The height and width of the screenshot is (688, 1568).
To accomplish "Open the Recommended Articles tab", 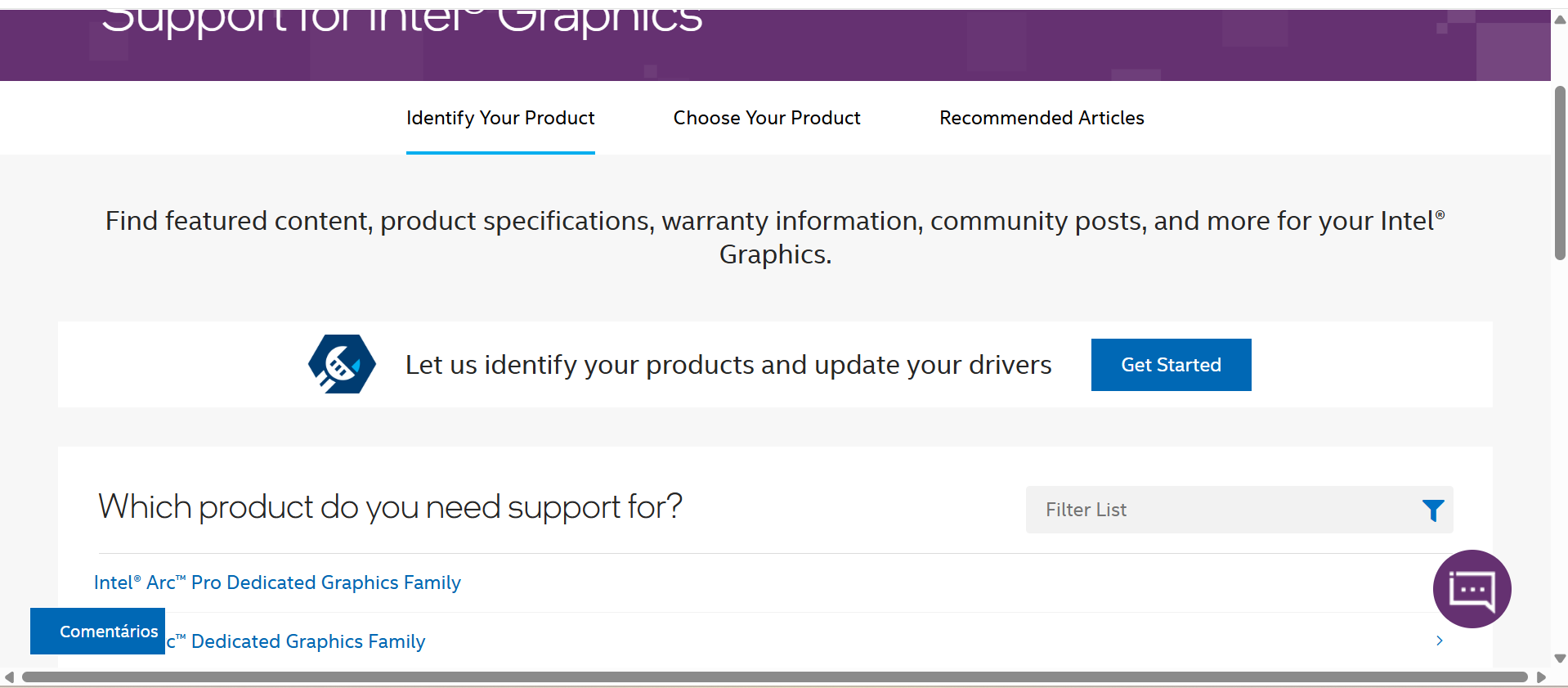I will 1042,118.
